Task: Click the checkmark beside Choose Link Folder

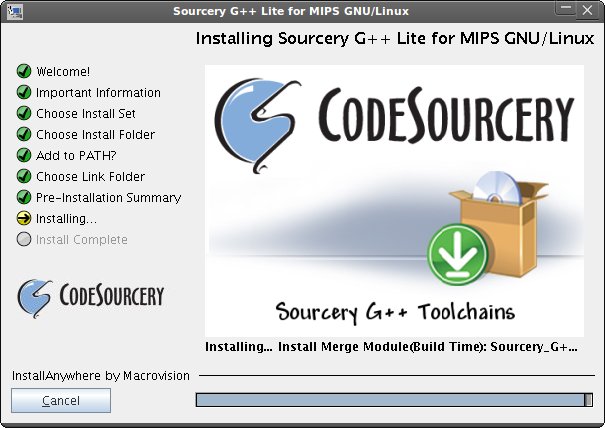Action: coord(24,176)
